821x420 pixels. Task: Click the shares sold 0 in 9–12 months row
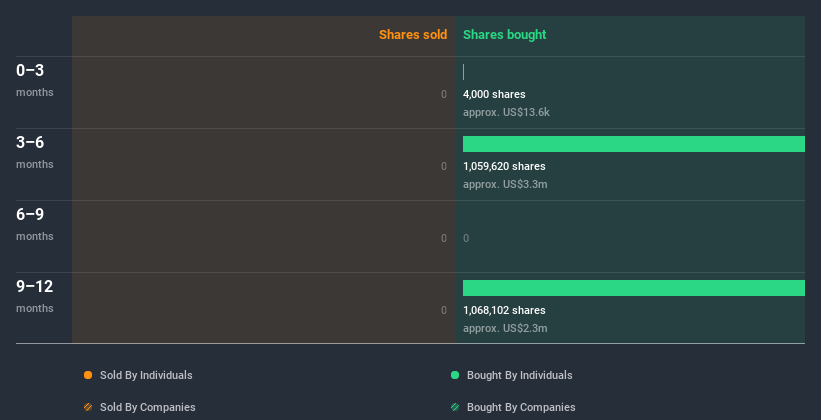click(444, 310)
